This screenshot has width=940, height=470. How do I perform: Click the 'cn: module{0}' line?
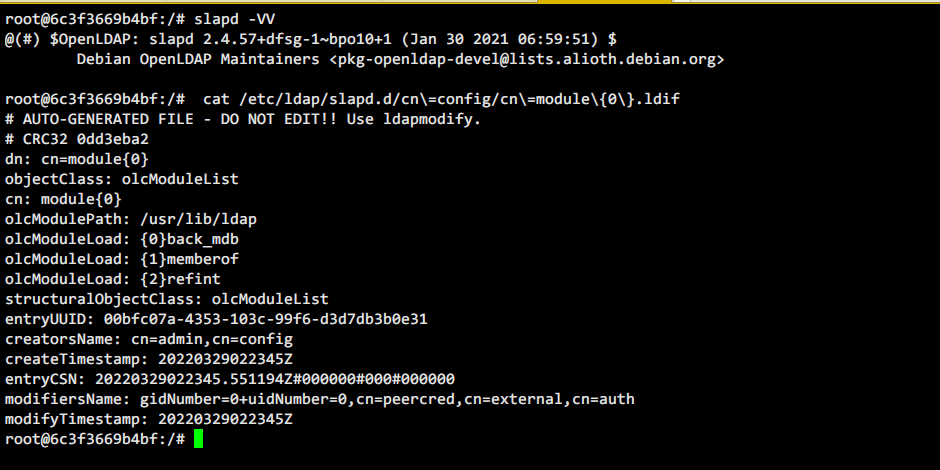click(63, 198)
